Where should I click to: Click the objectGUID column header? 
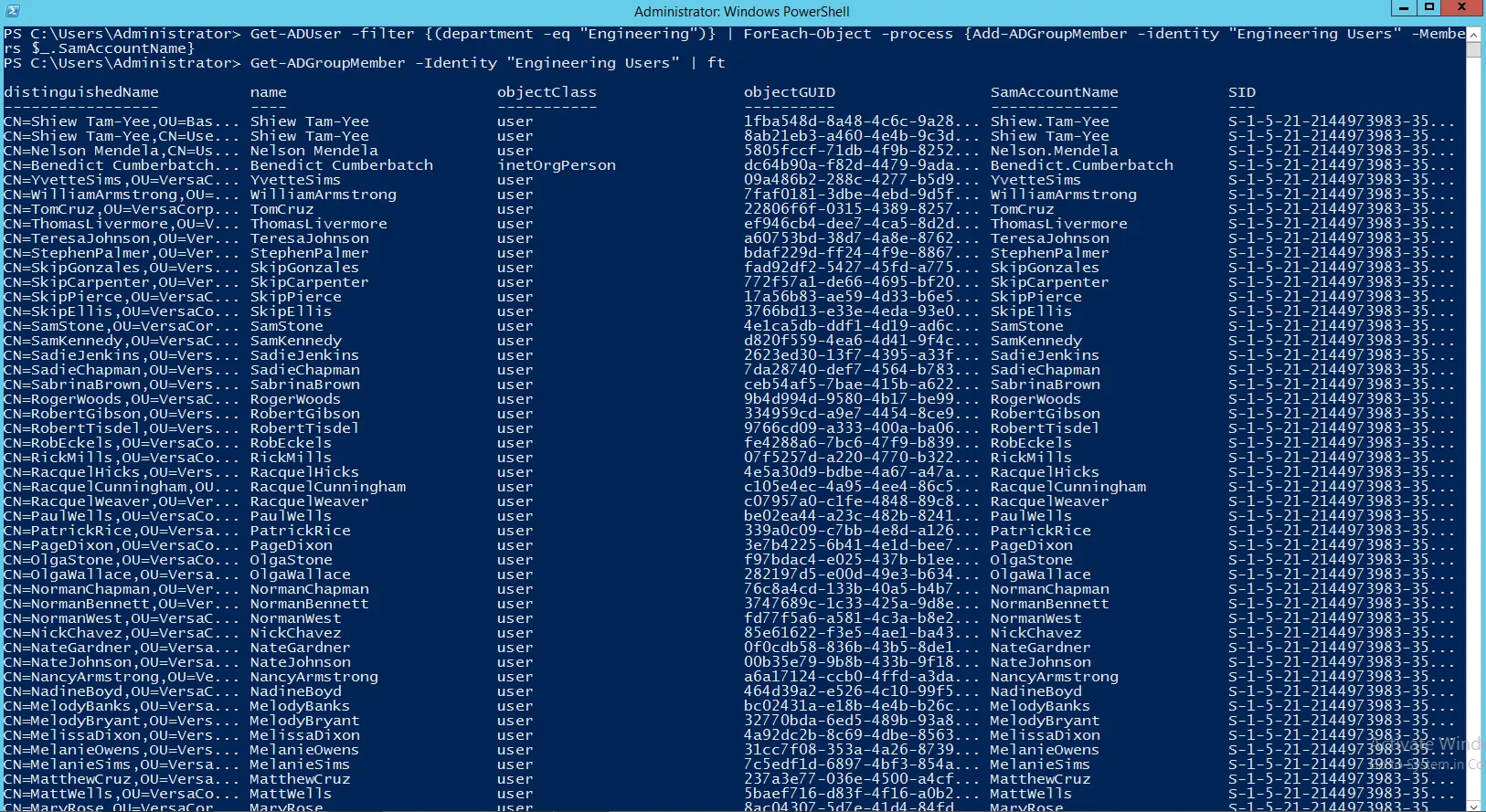pos(790,92)
